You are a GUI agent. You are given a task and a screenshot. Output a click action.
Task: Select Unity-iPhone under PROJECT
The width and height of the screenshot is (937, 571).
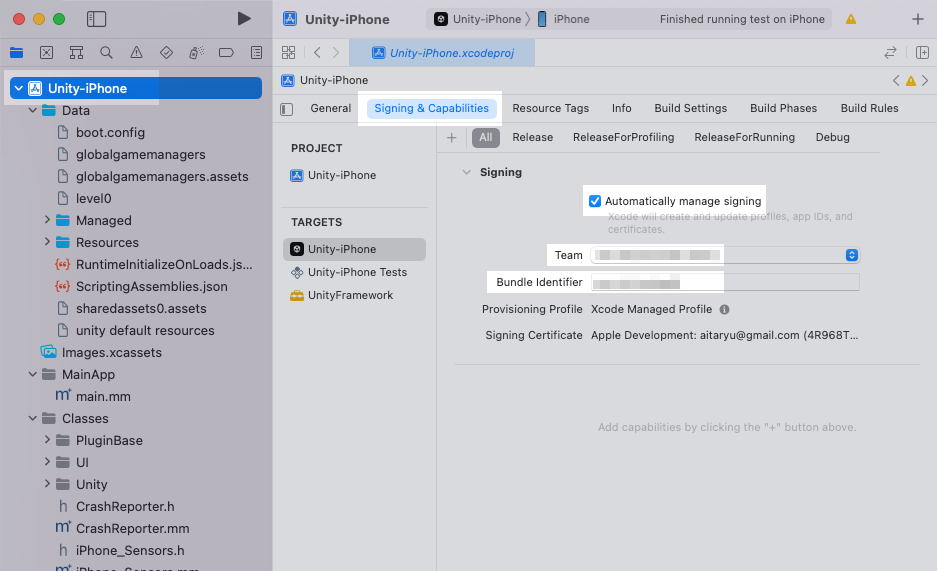333,175
